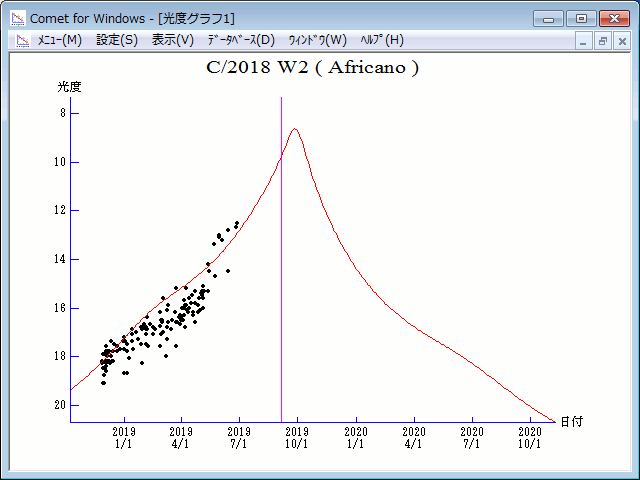Viewport: 640px width, 480px height.
Task: Show the ウィンドウ(W) window menu
Action: 317,40
